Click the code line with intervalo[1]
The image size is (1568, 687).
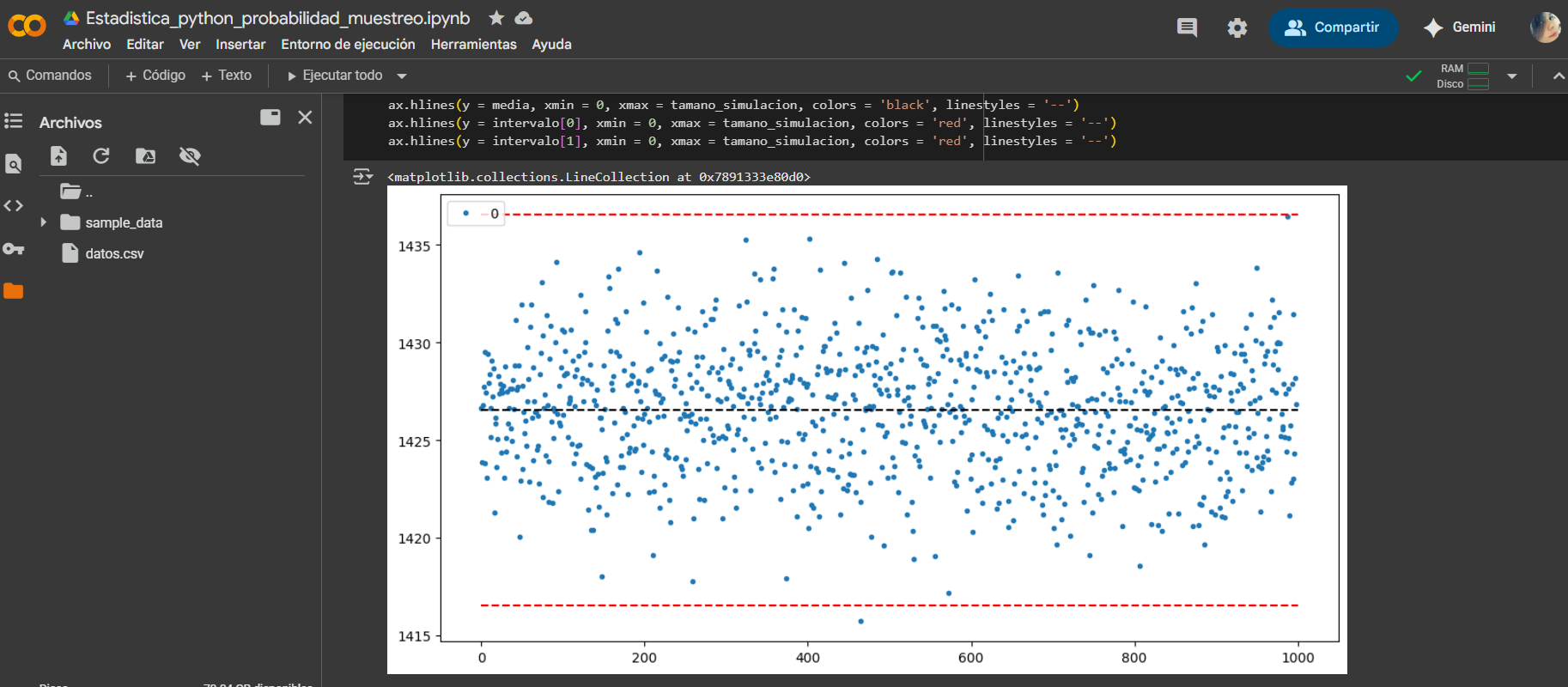click(752, 141)
